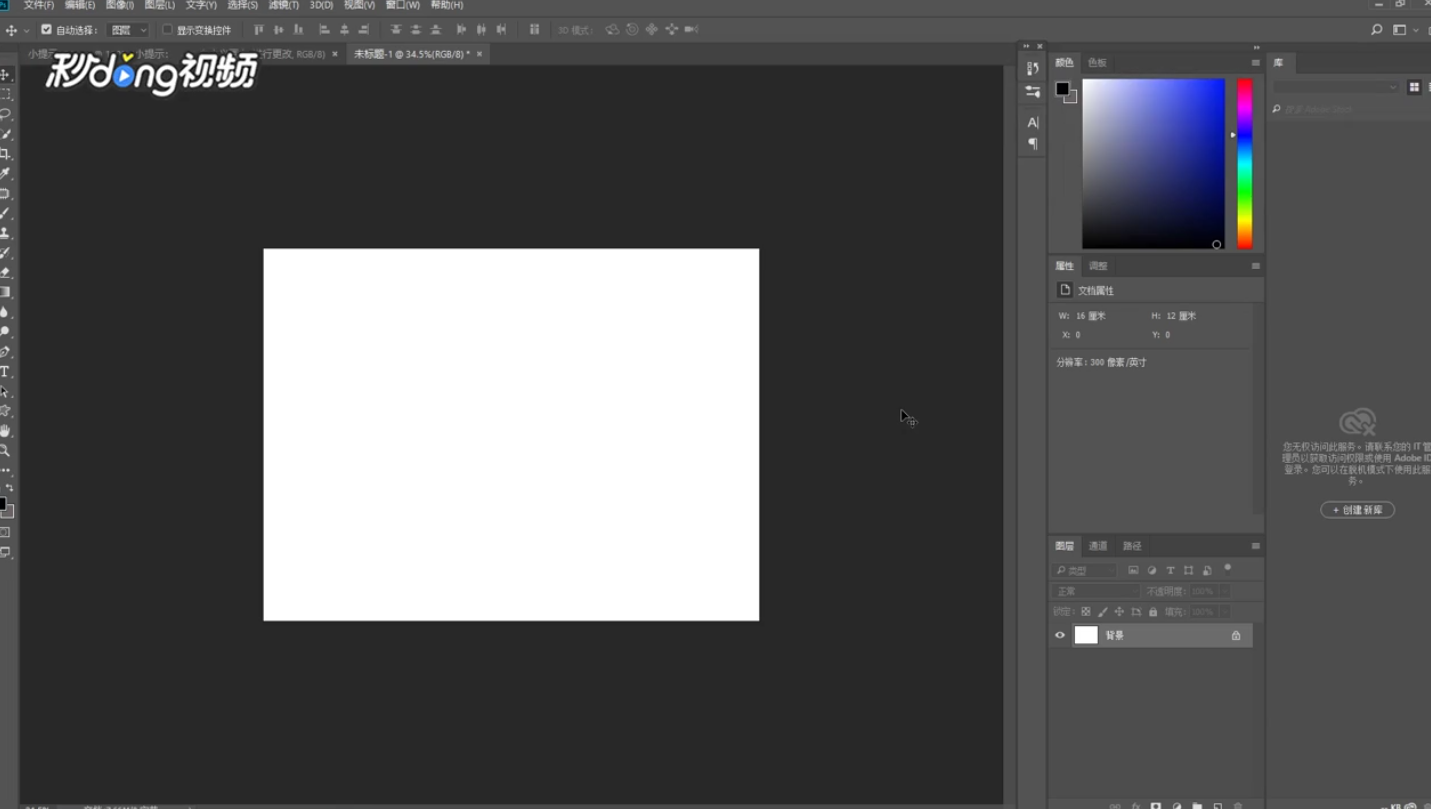Select the Clone Stamp tool
This screenshot has width=1431, height=809.
point(5,233)
